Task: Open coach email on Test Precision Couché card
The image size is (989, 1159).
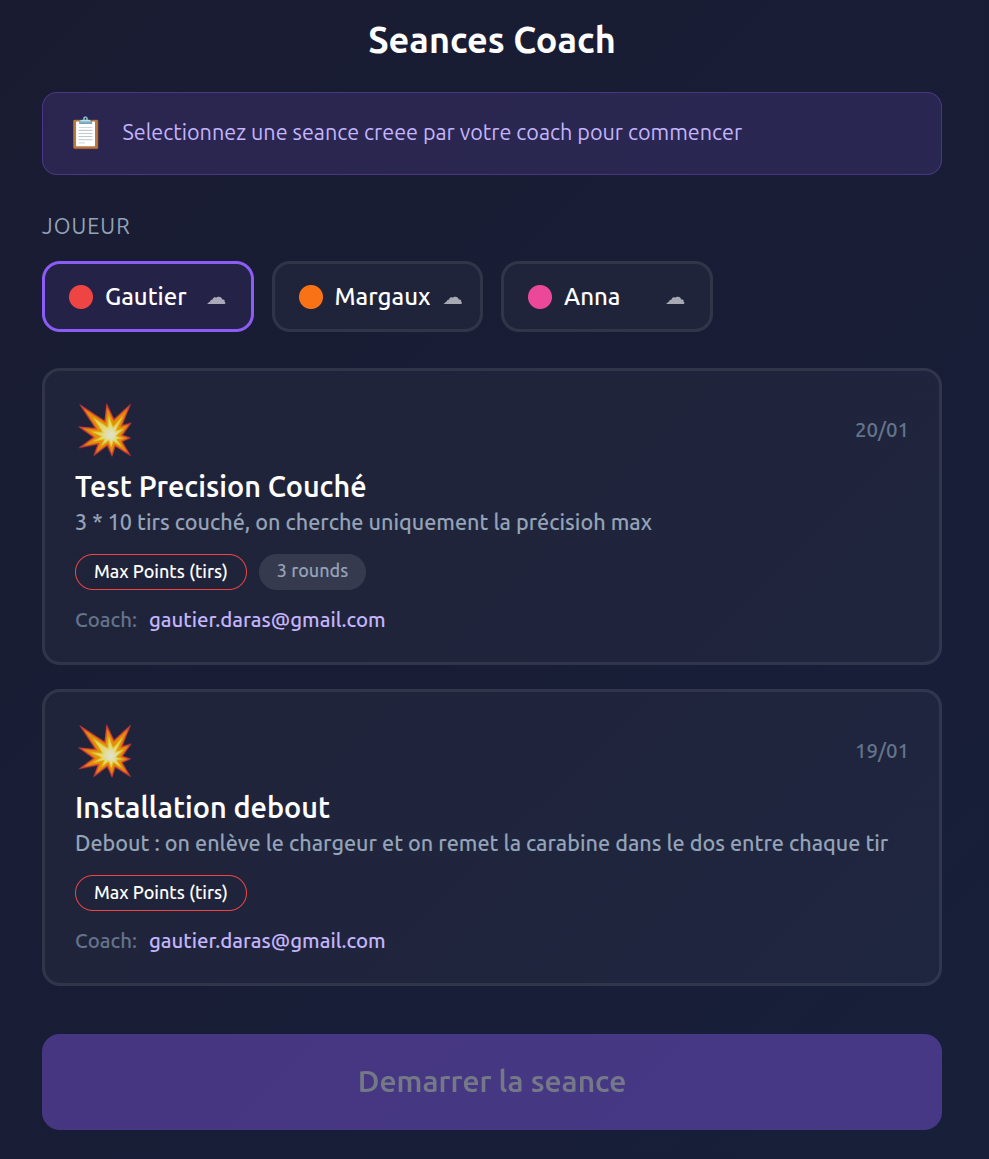Action: [x=267, y=620]
